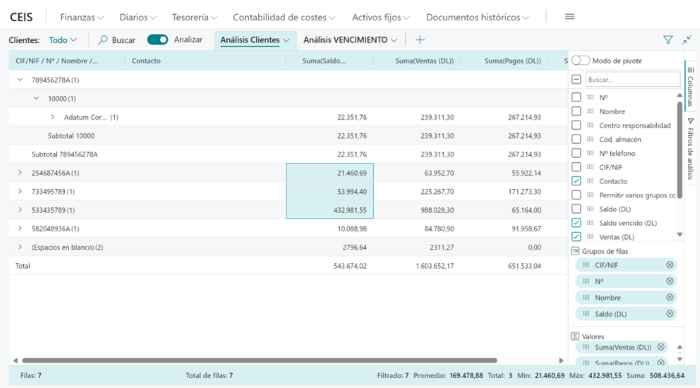700x388 pixels.
Task: Click the collapse arrows icon at top right
Action: point(687,40)
